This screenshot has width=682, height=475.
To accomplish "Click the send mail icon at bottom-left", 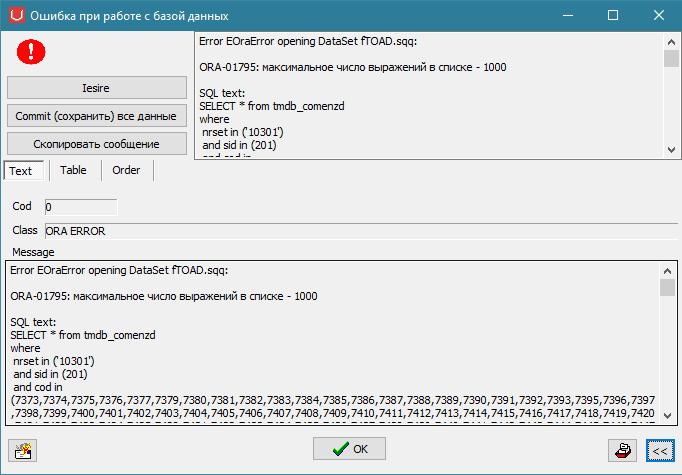I will point(23,450).
